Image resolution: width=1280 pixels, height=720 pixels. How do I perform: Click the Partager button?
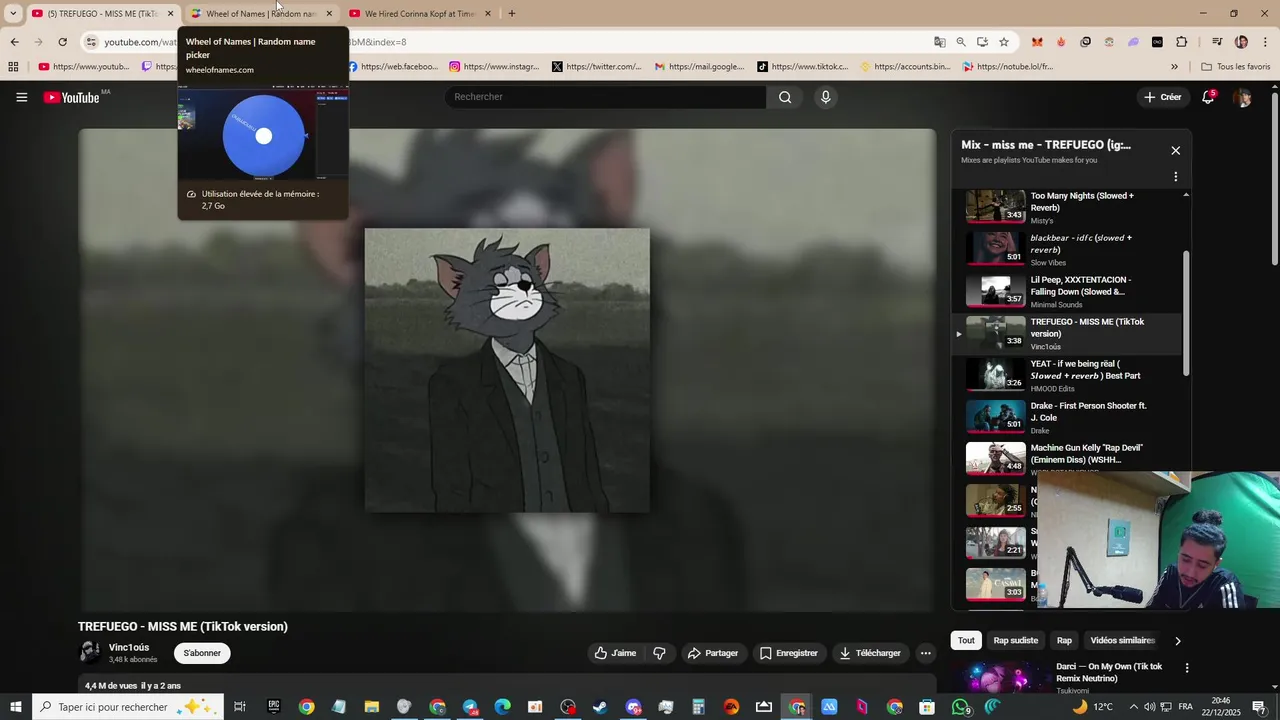click(x=713, y=653)
